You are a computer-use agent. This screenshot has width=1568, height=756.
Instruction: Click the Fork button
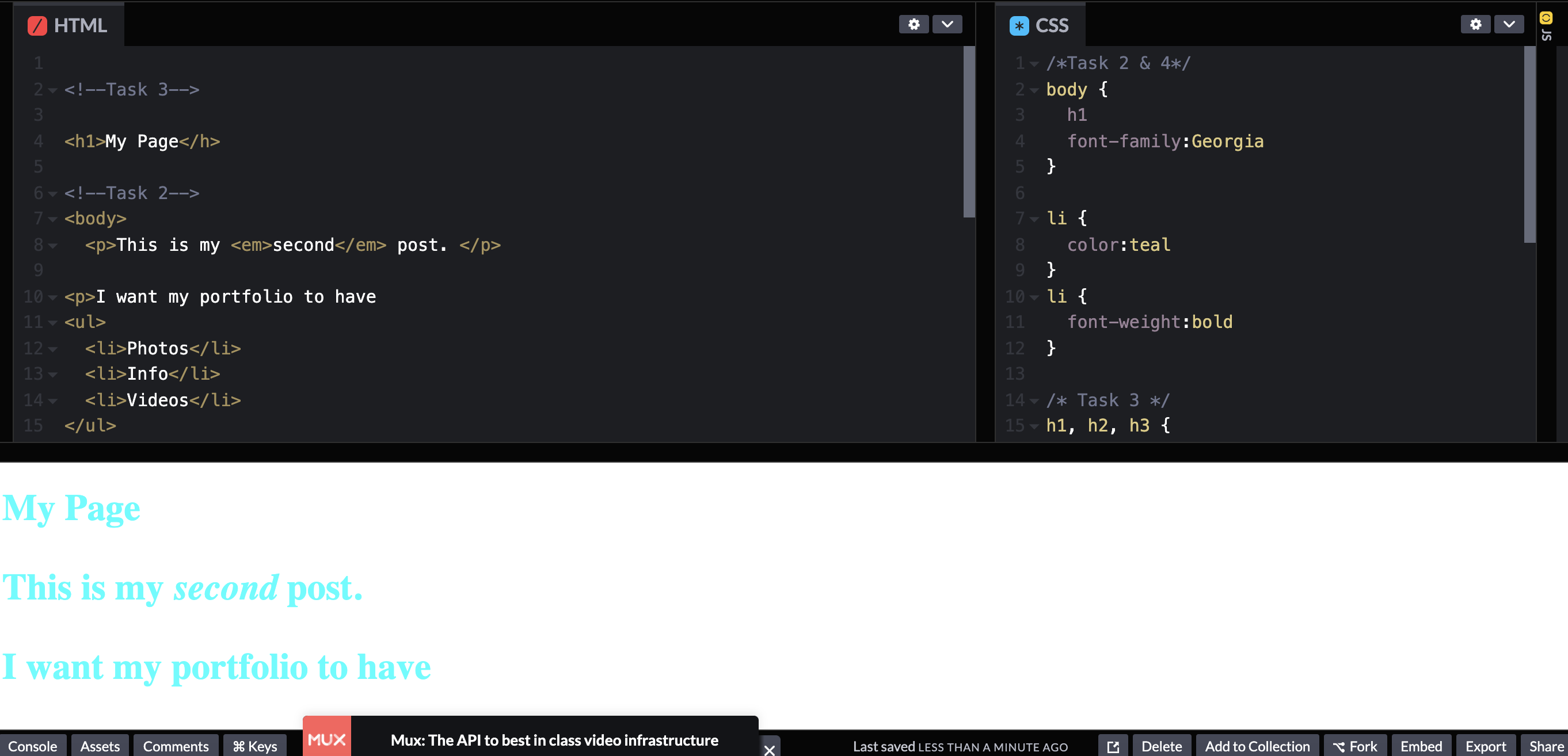1355,746
